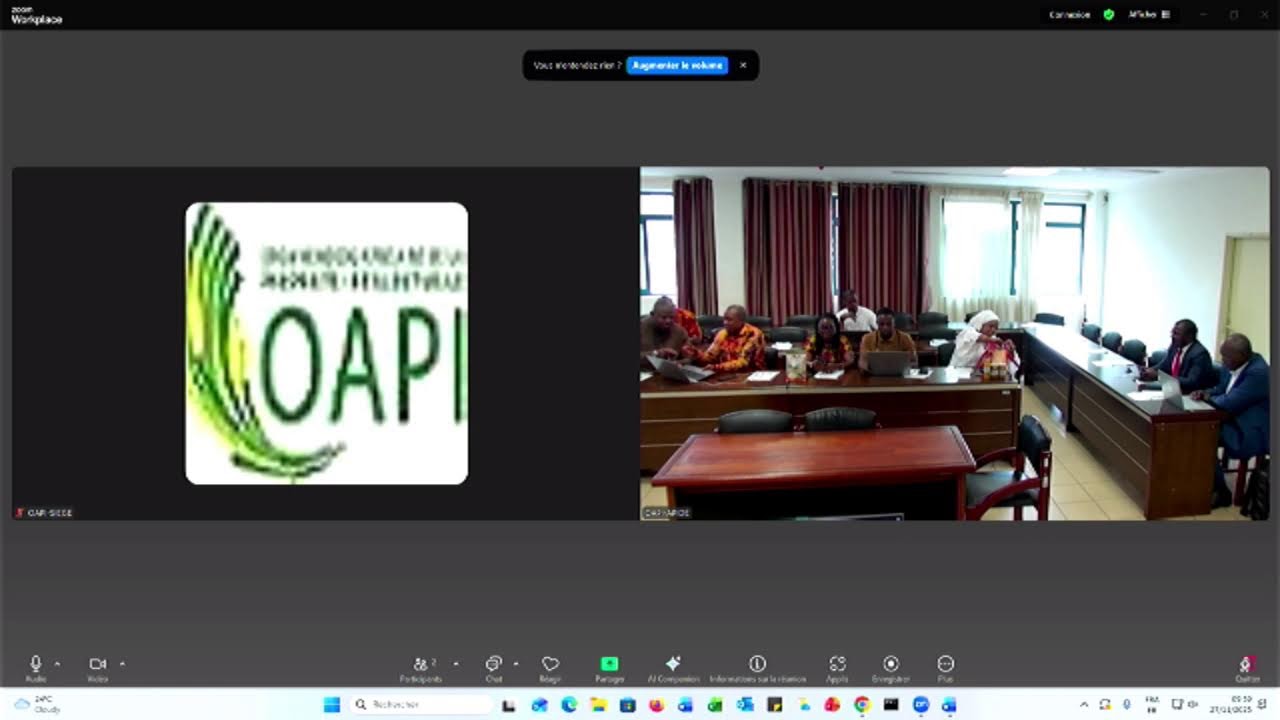
Task: Open the Réagir reactions heart icon
Action: (x=550, y=668)
